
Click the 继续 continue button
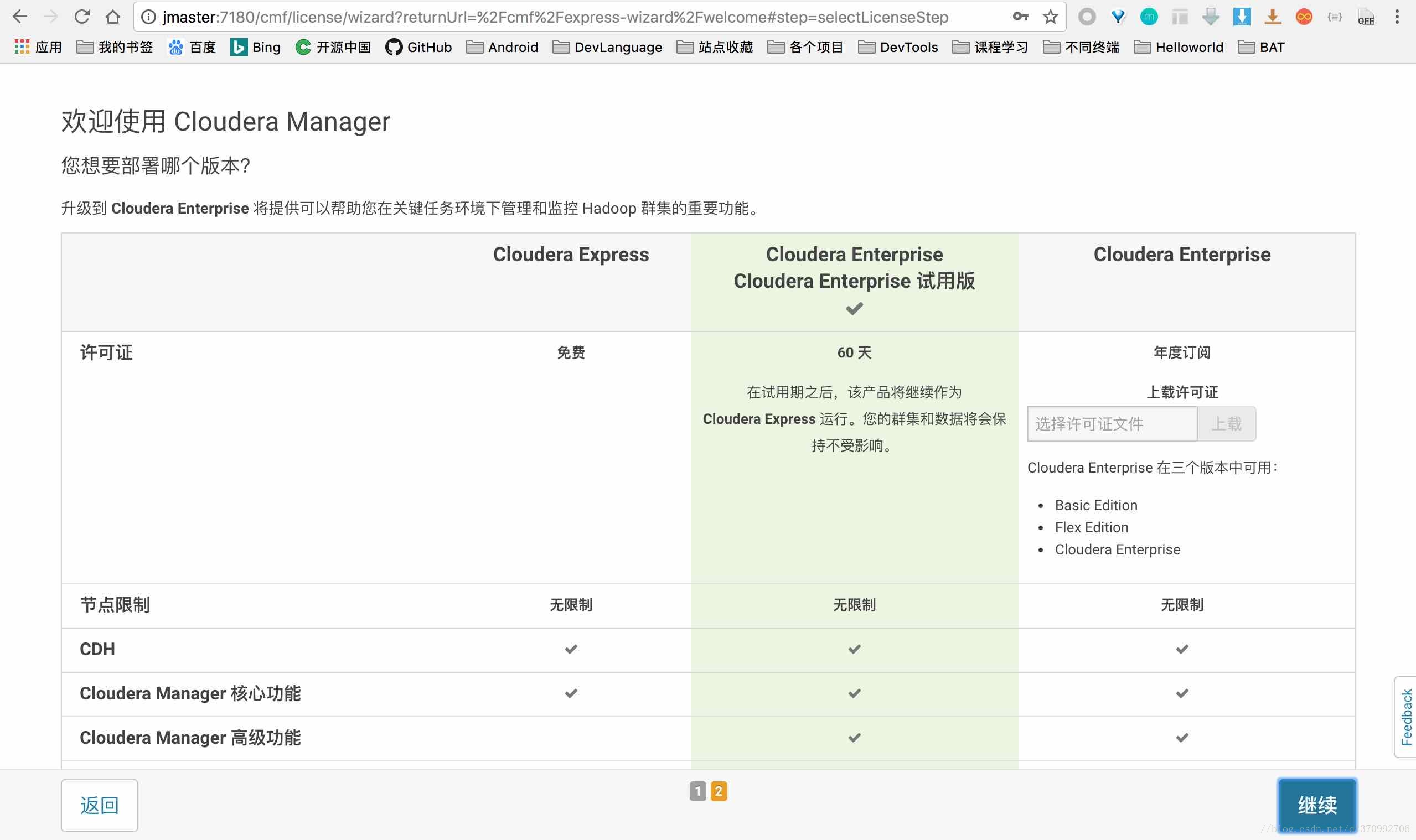1317,805
